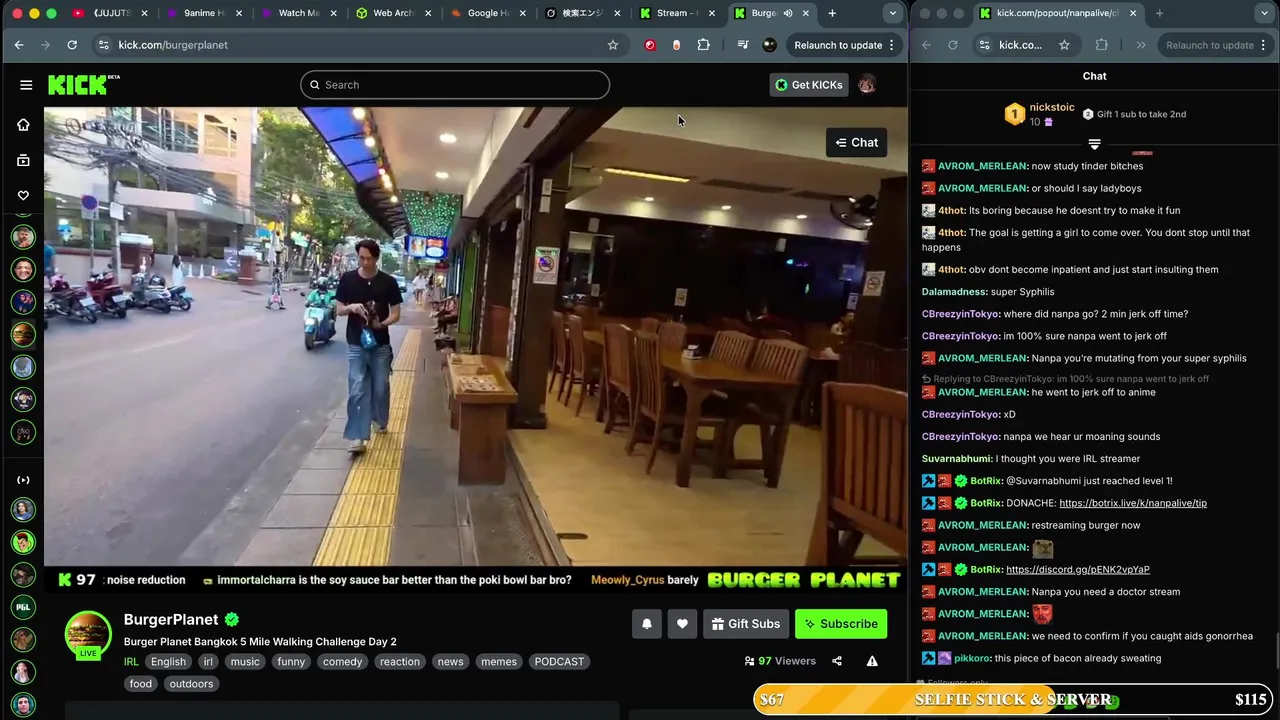Click the Kick Search field
This screenshot has width=1280, height=720.
455,85
